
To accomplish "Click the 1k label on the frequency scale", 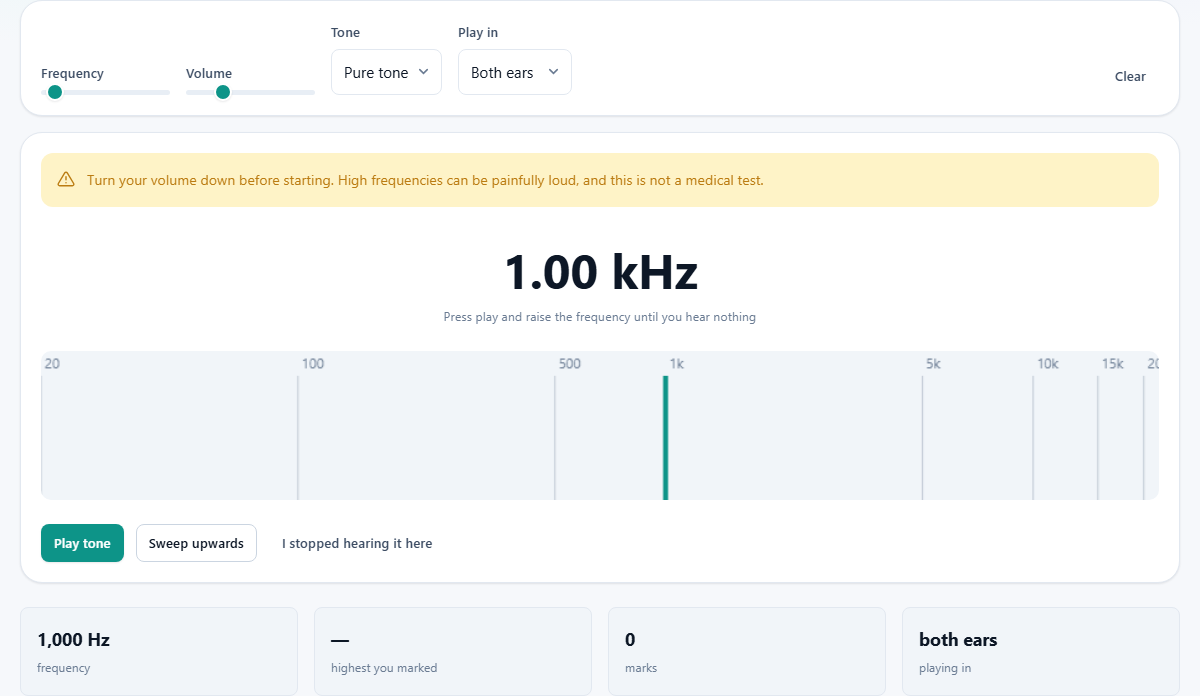I will [676, 363].
